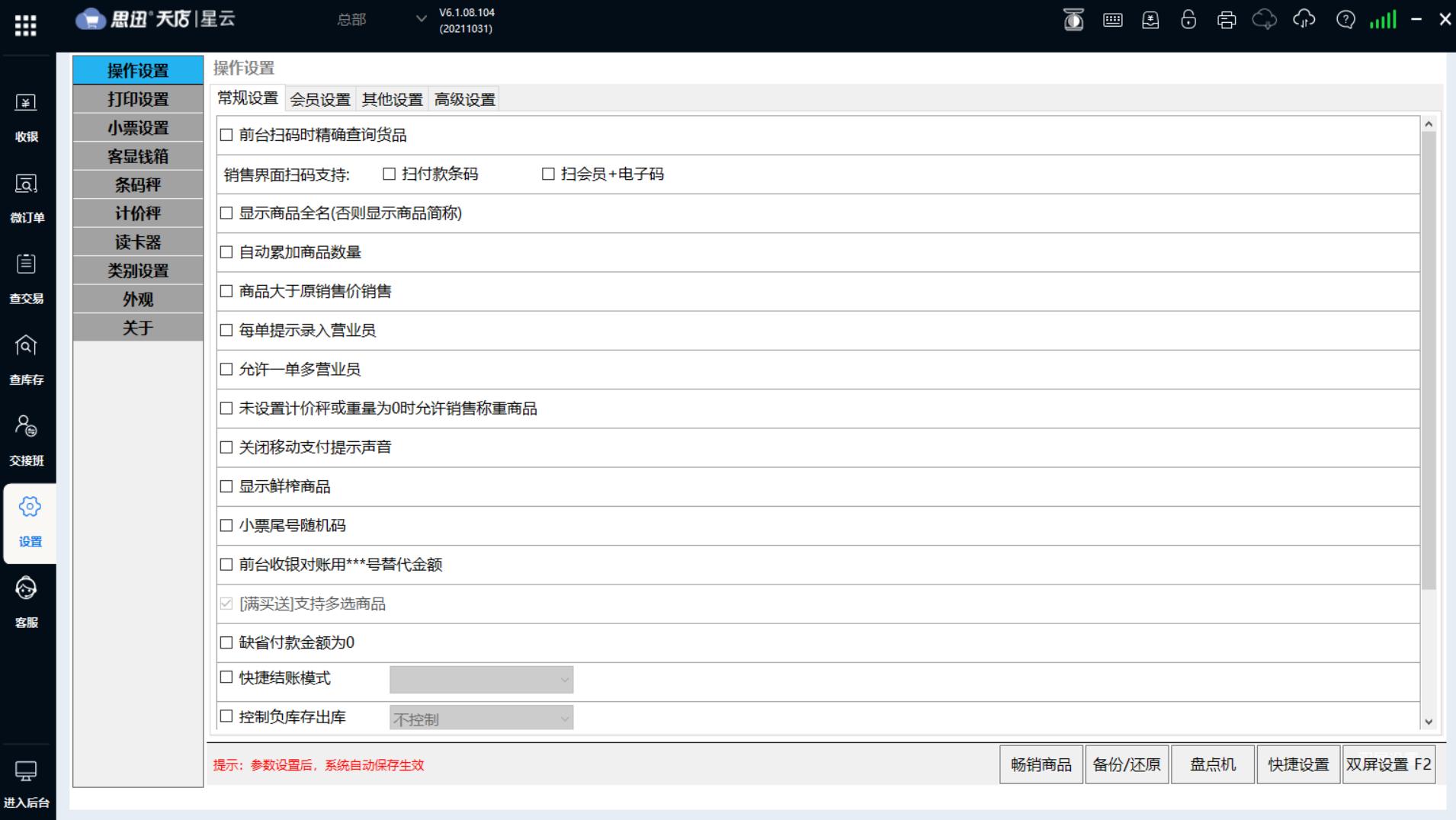1456x820 pixels.
Task: Enable 每单提示录入营业员 checkbox
Action: pos(226,330)
